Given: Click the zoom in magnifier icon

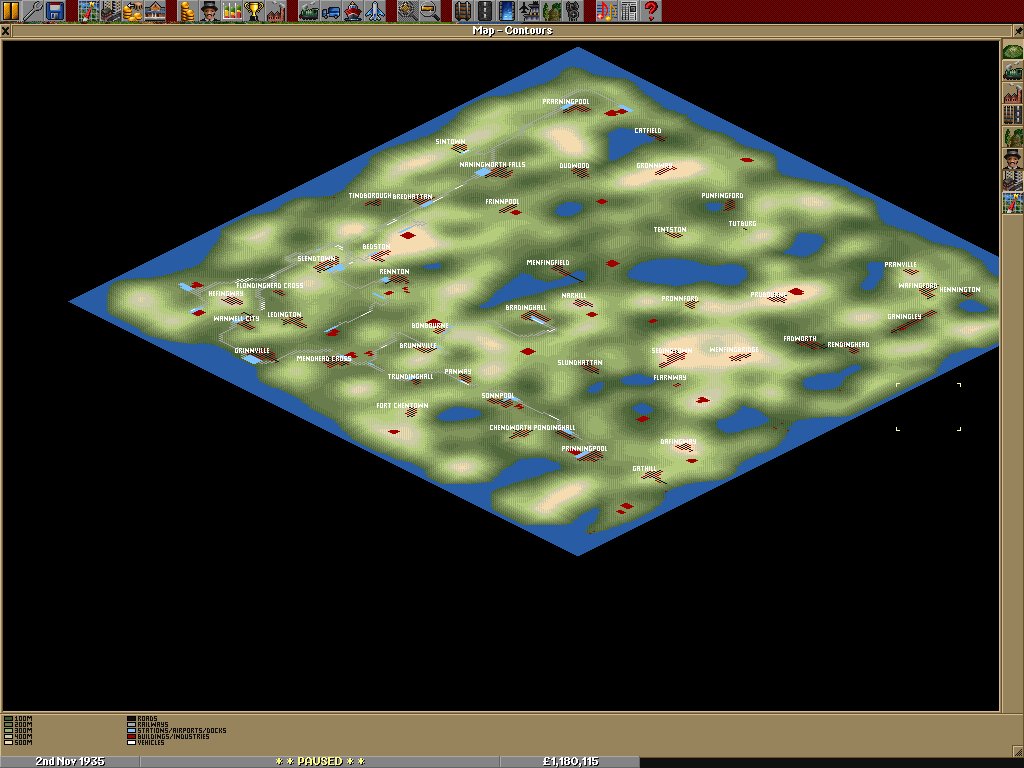Looking at the screenshot, I should (408, 10).
